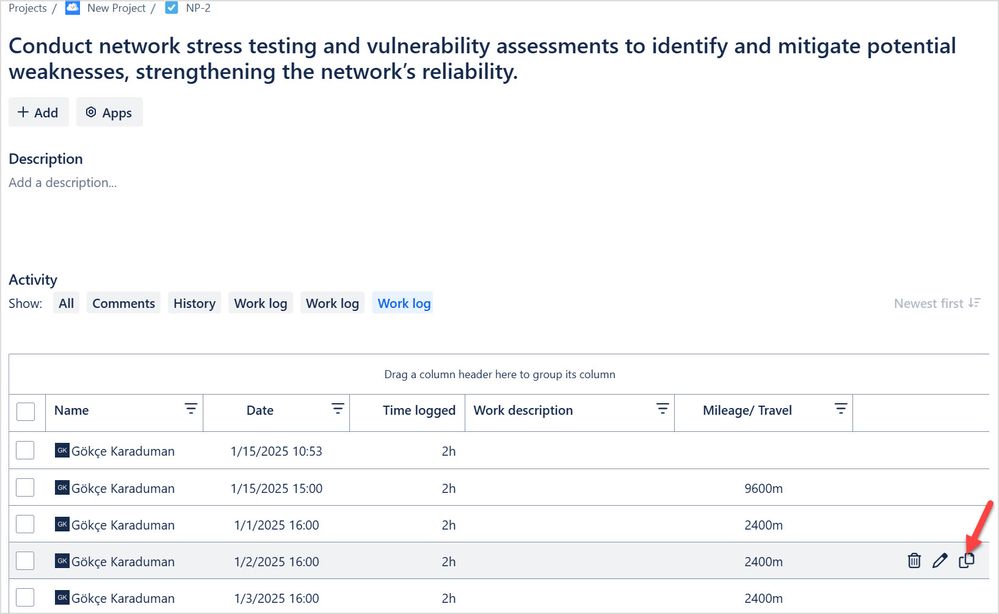This screenshot has width=999, height=614.
Task: Open the Name column filter
Action: click(190, 409)
